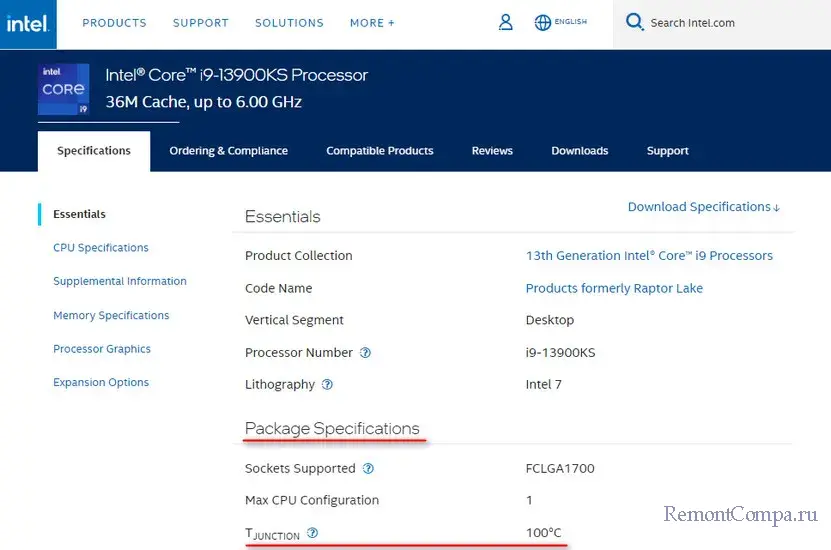Open help icon next to Processor Number
Screen dimensions: 831x550
pos(365,353)
